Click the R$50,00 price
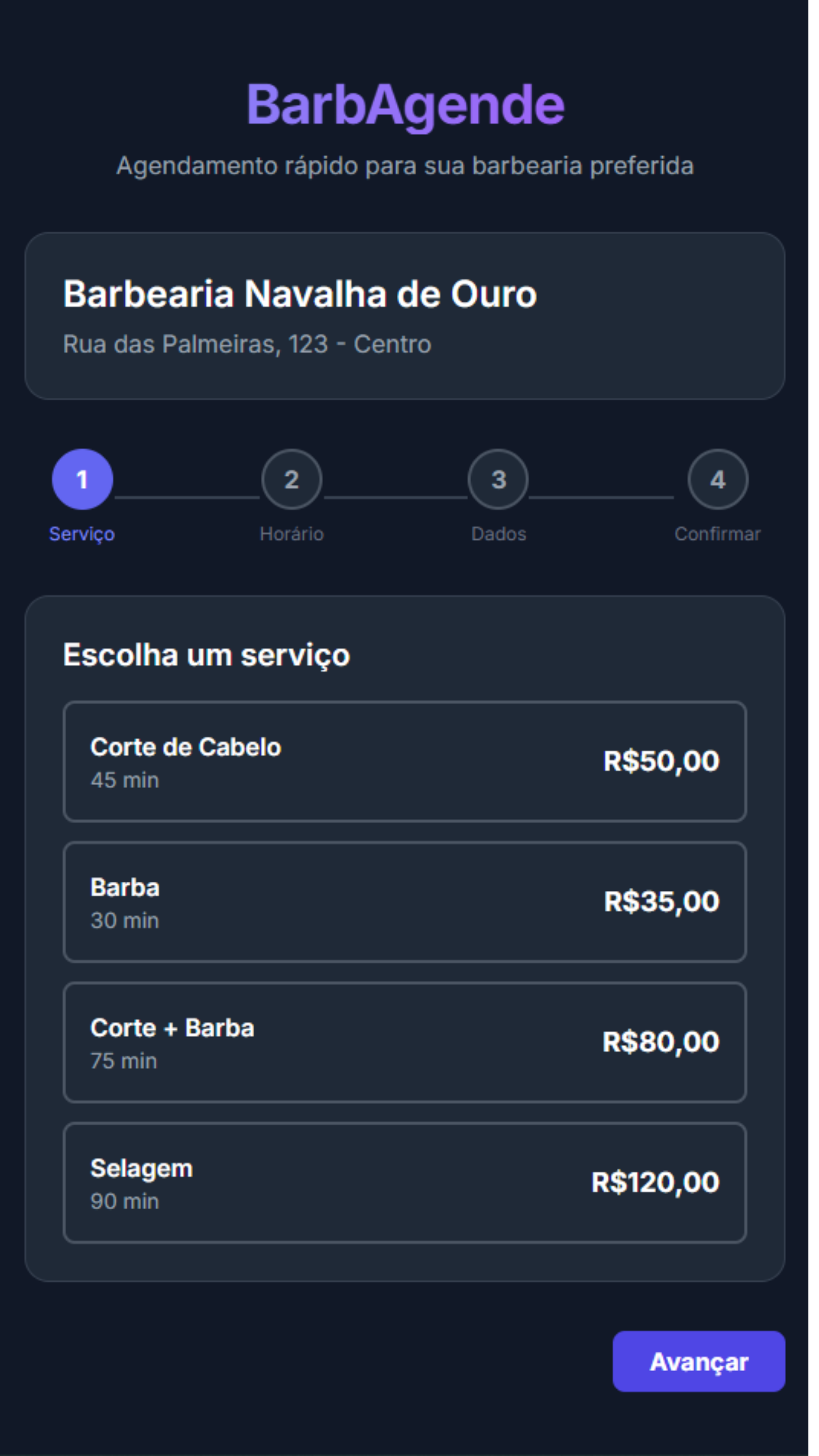 pyautogui.click(x=661, y=761)
